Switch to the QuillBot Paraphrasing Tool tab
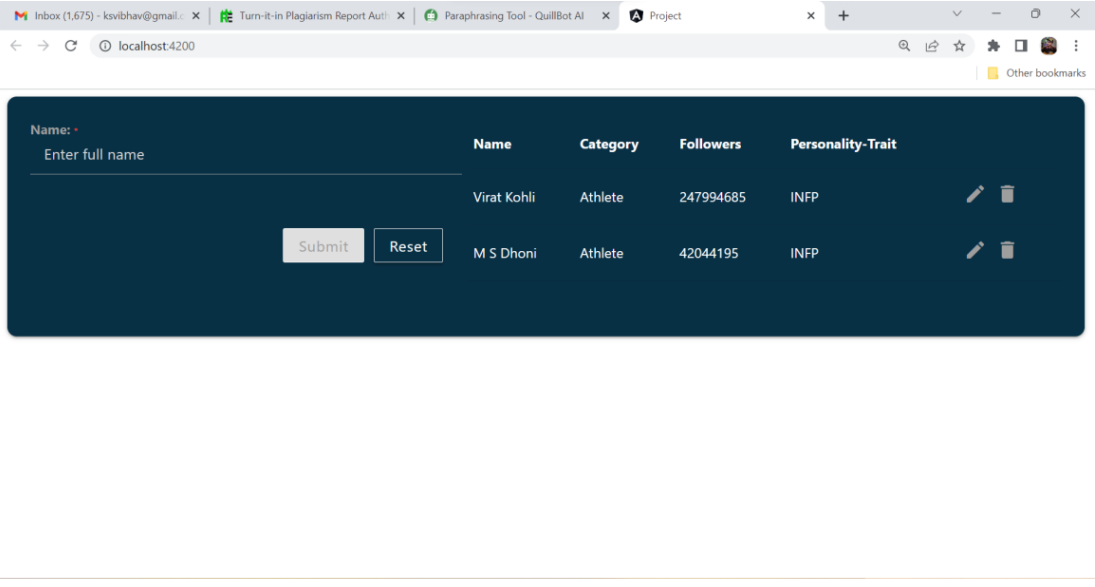1095x587 pixels. point(510,16)
